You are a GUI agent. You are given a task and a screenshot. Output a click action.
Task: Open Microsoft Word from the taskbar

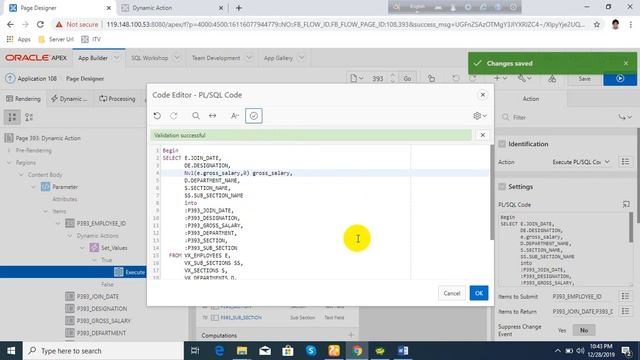click(403, 351)
